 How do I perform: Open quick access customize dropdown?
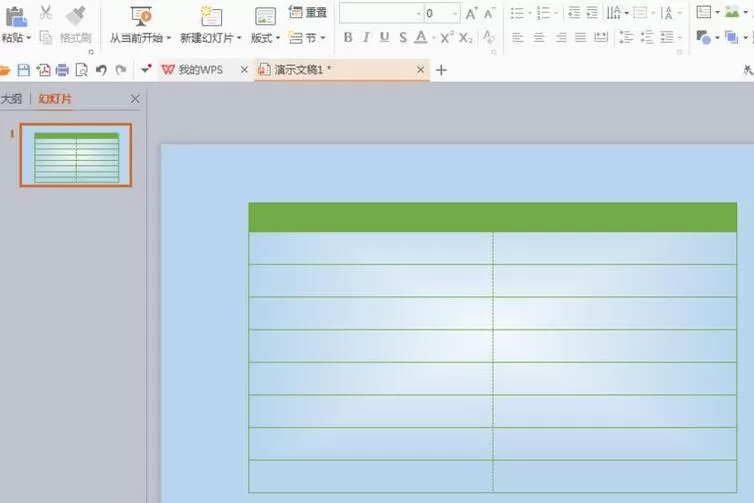pos(146,70)
